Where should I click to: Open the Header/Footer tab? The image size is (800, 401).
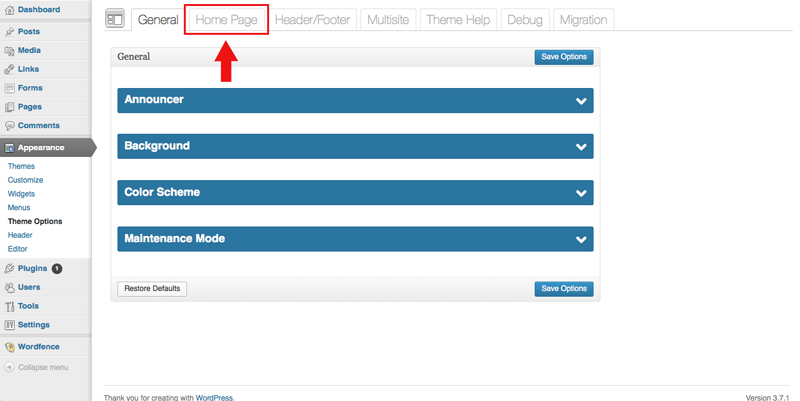tap(313, 20)
